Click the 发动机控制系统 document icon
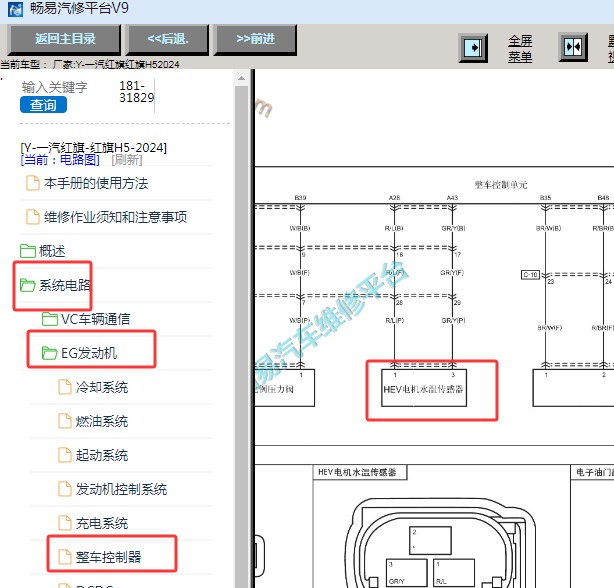Viewport: 614px width, 588px height. coord(65,489)
